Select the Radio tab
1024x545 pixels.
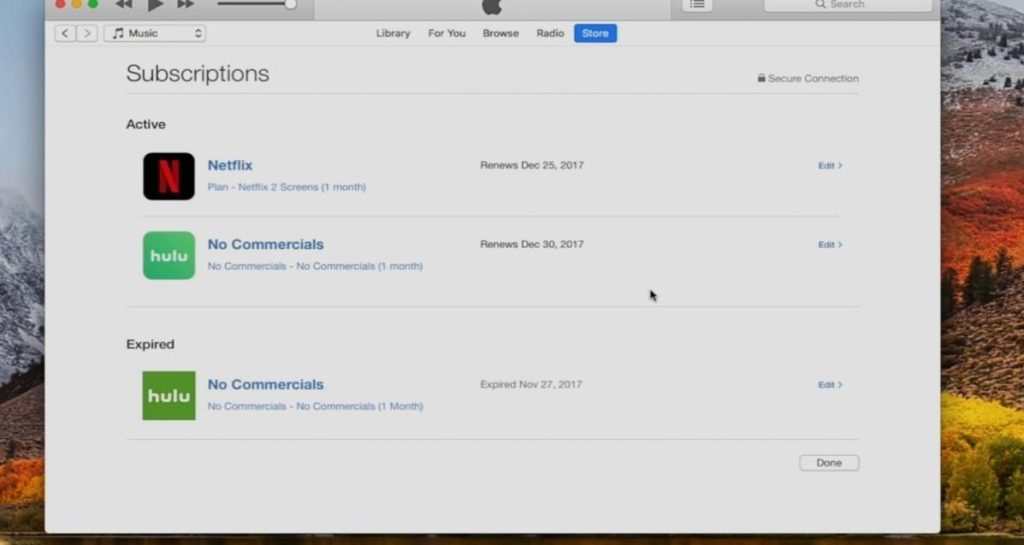tap(550, 33)
